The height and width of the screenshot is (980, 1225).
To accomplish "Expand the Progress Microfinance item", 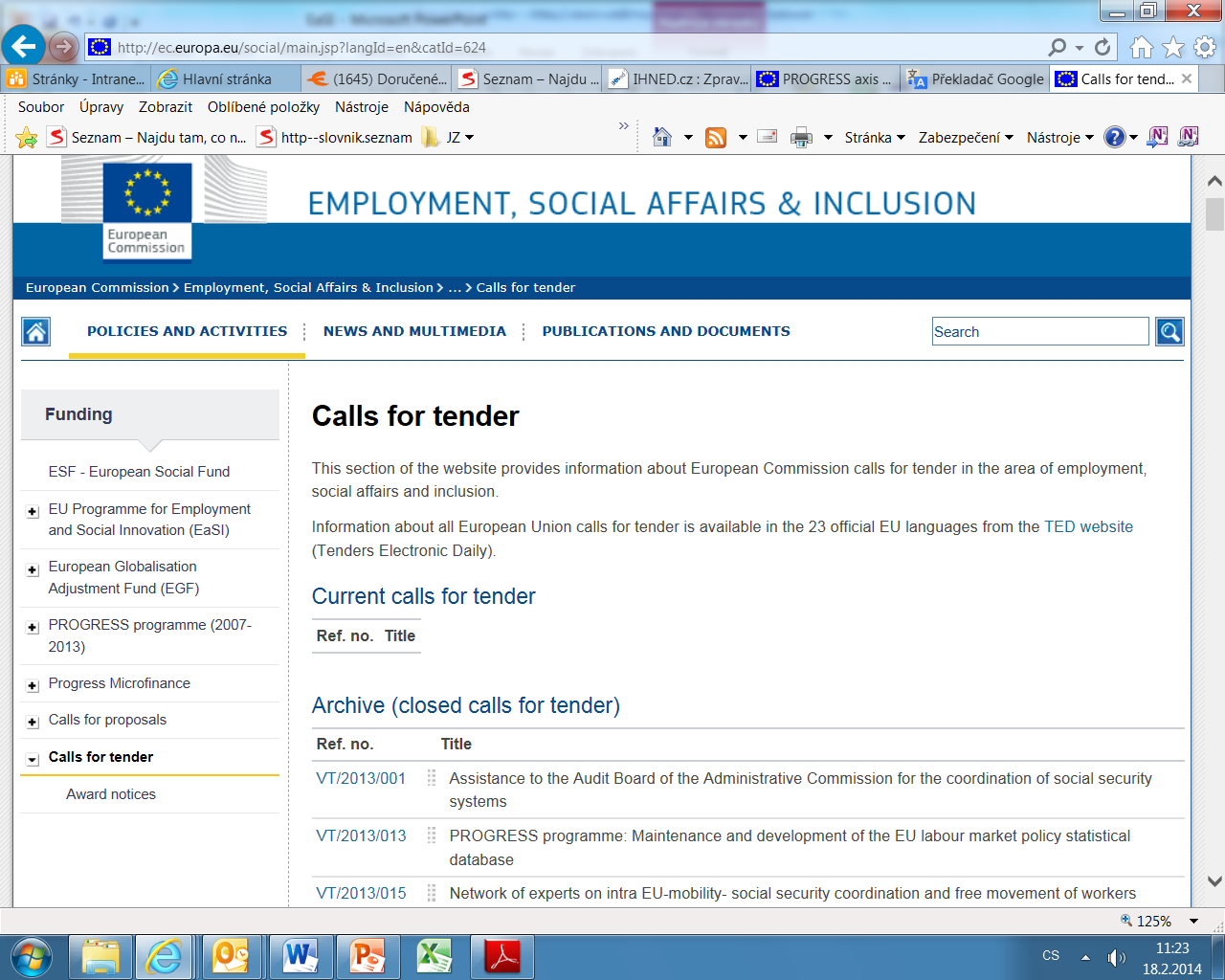I will [x=33, y=686].
